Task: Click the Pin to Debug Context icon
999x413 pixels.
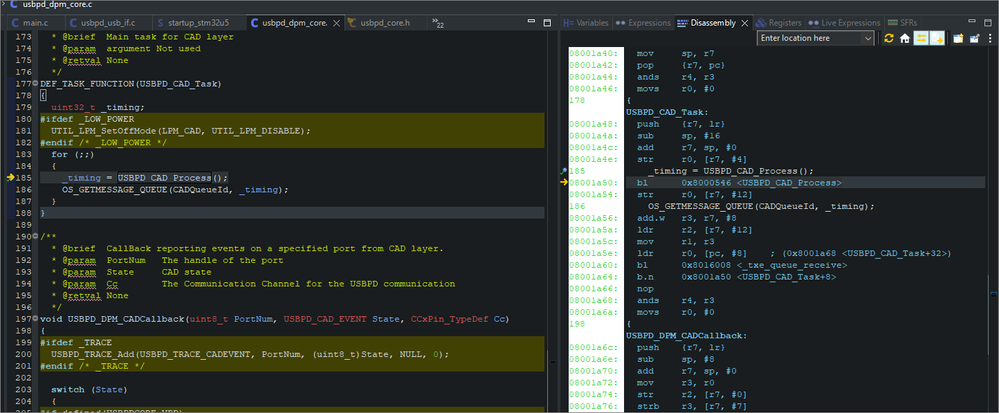Action: click(x=973, y=38)
